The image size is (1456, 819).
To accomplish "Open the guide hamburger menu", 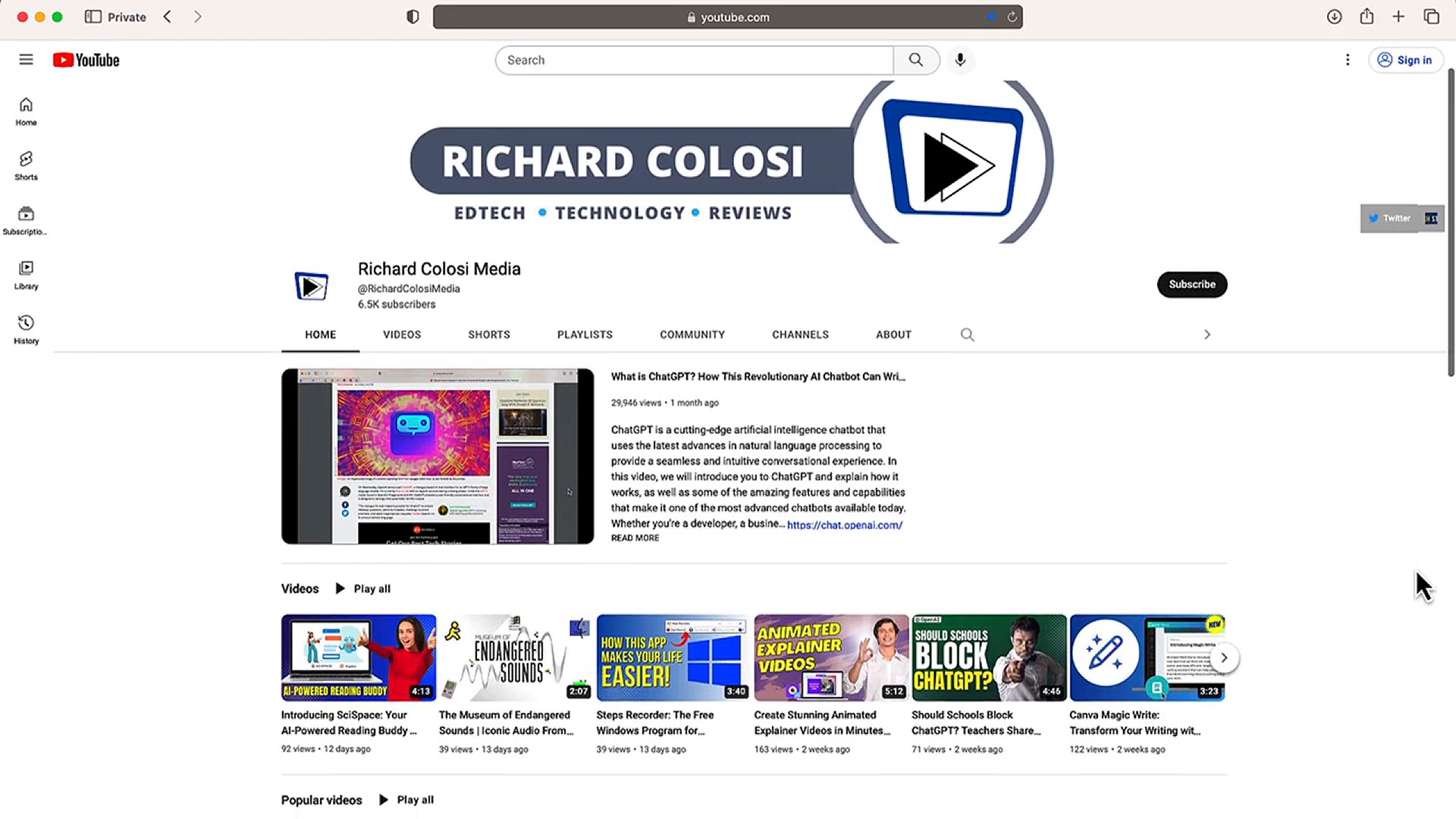I will 26,59.
